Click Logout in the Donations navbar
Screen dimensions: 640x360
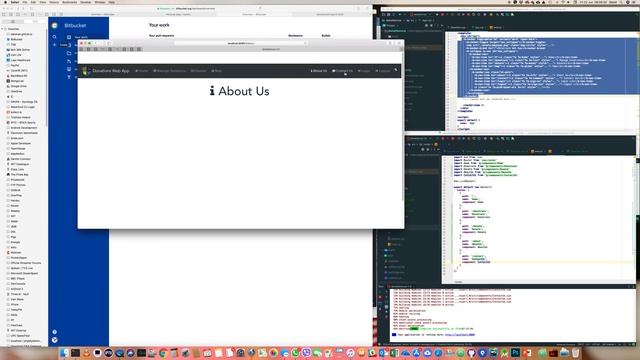[x=383, y=71]
